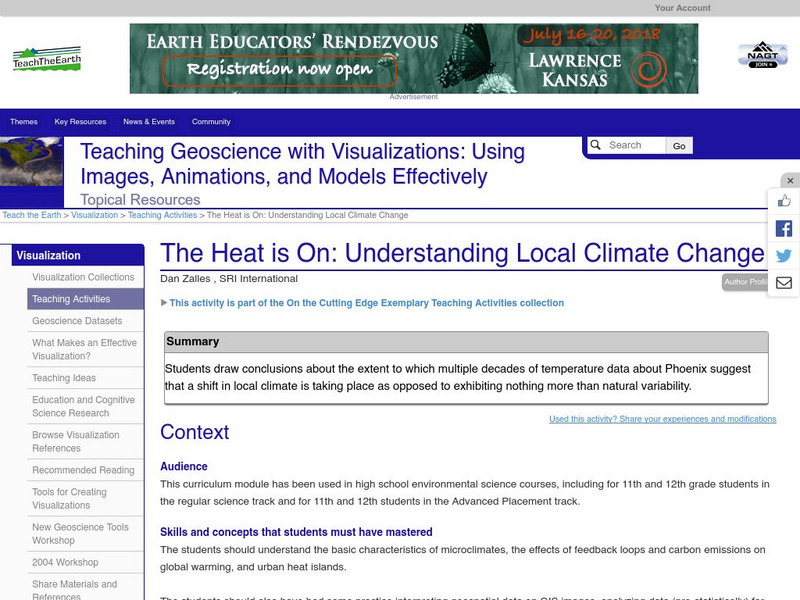
Task: Click the TeachTheEarth logo
Action: click(x=46, y=59)
